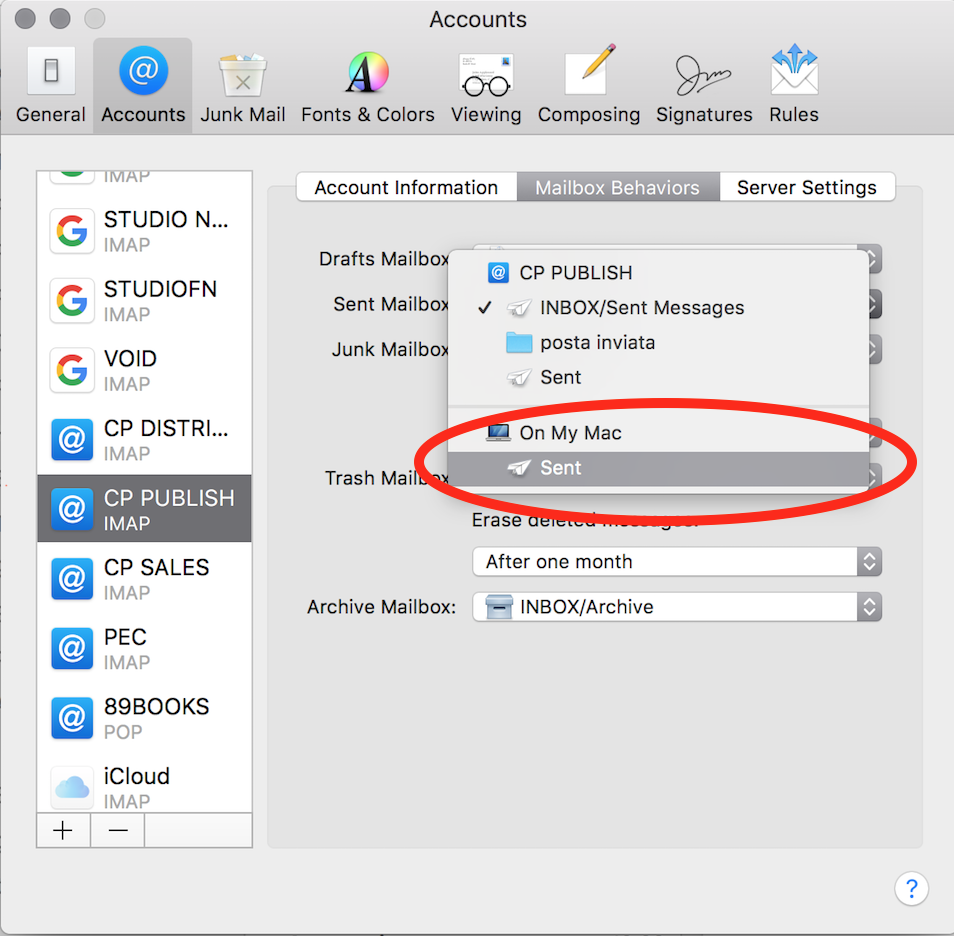Select the STUDIO N... Google account
Screen dimensions: 954x936
click(x=145, y=231)
